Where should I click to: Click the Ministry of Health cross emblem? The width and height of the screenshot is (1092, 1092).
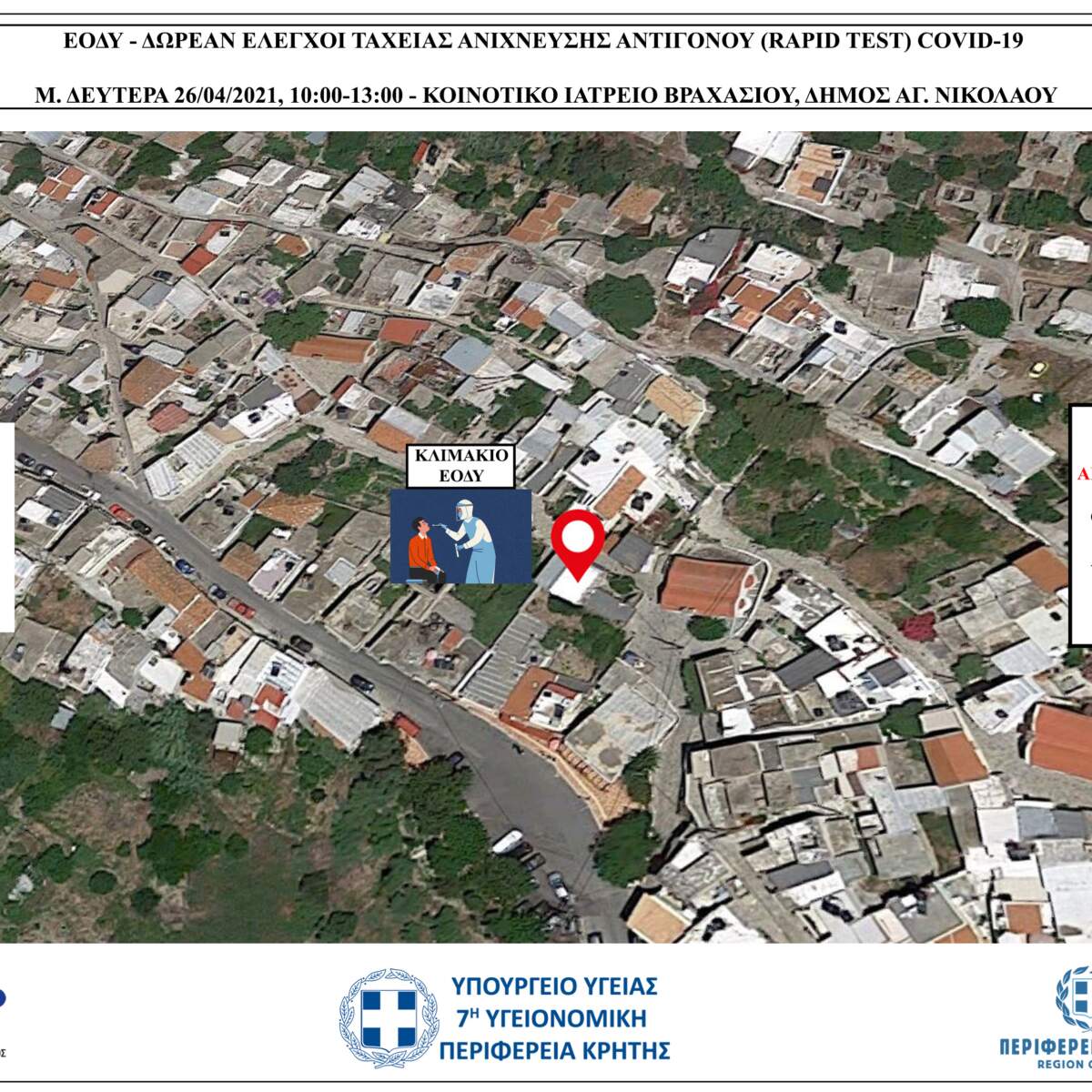[382, 1010]
